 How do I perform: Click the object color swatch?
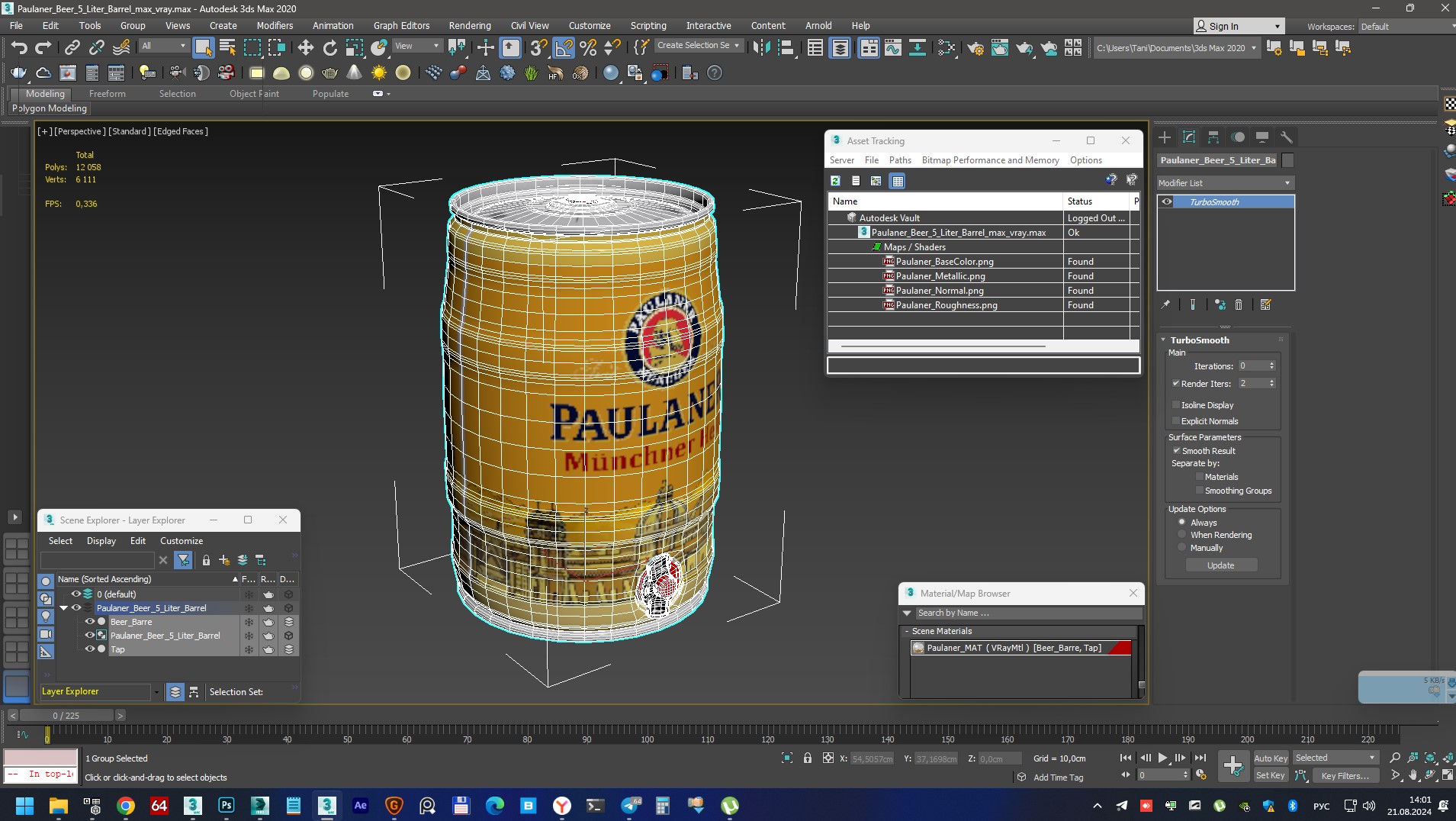[1288, 160]
